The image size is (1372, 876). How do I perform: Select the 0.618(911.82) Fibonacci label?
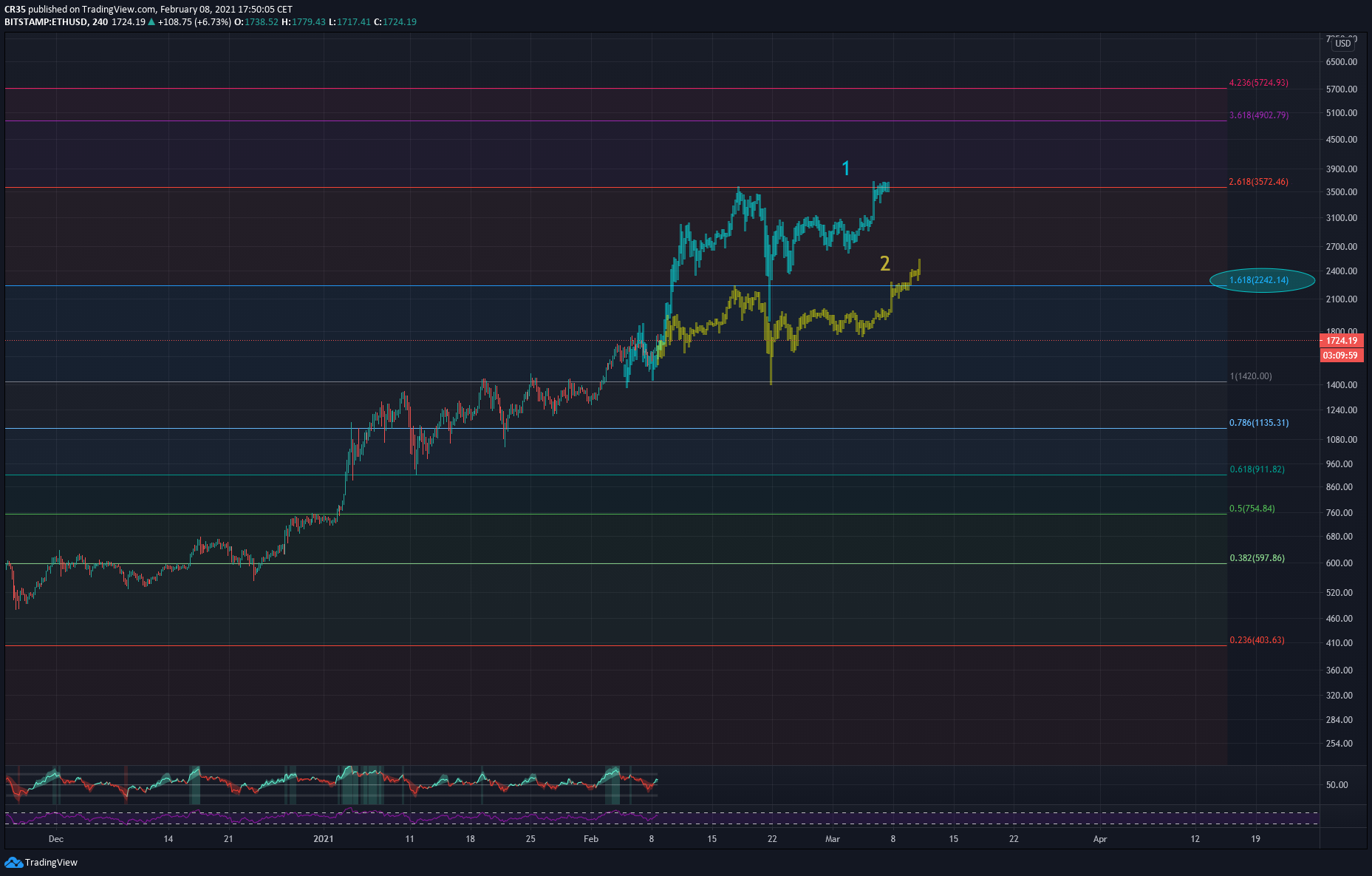coord(1257,469)
